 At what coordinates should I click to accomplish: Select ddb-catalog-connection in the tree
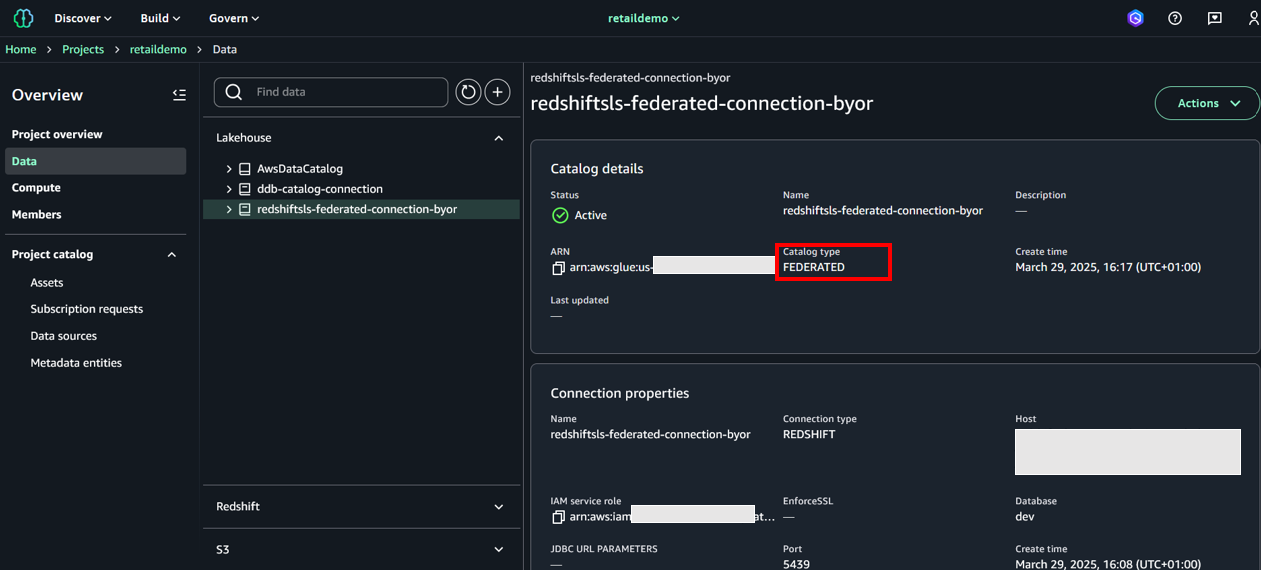click(x=320, y=189)
